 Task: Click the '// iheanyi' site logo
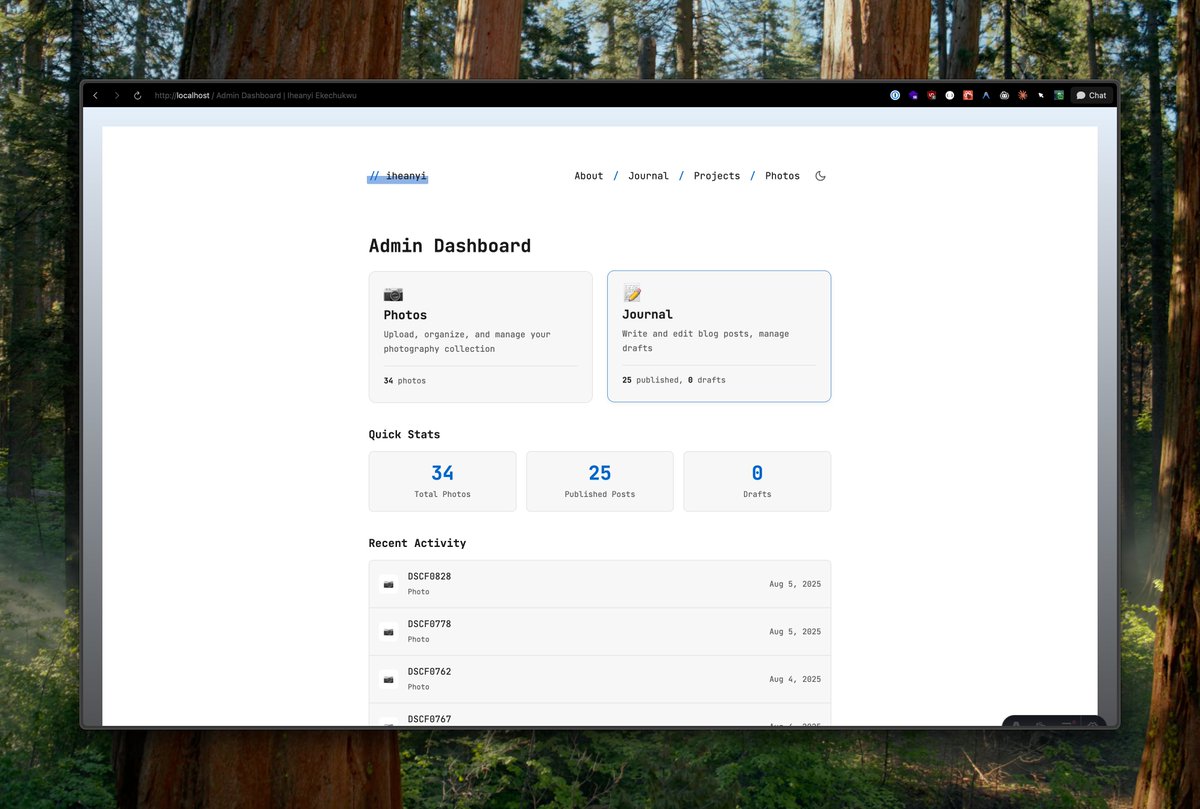tap(397, 176)
